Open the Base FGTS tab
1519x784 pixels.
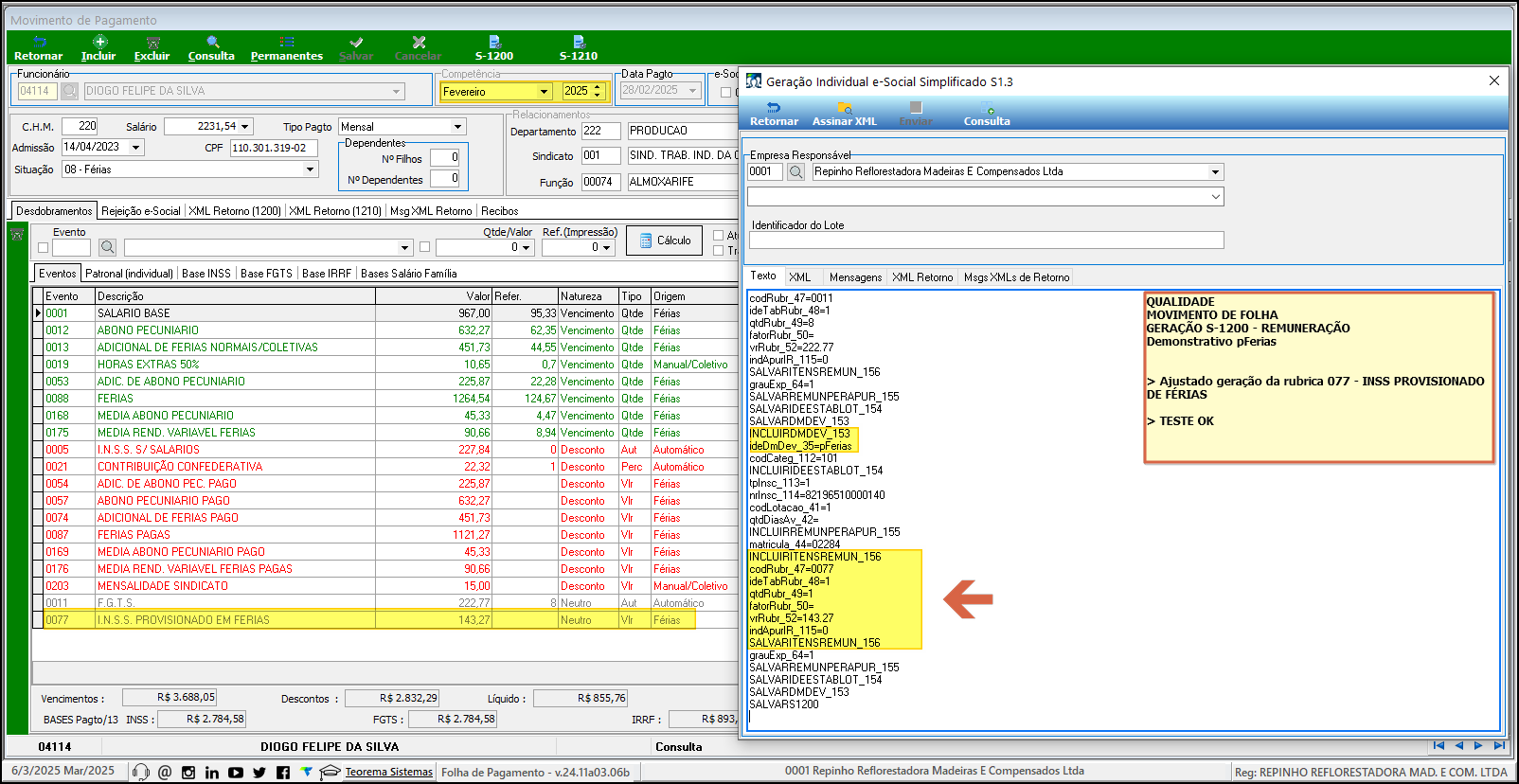click(266, 274)
